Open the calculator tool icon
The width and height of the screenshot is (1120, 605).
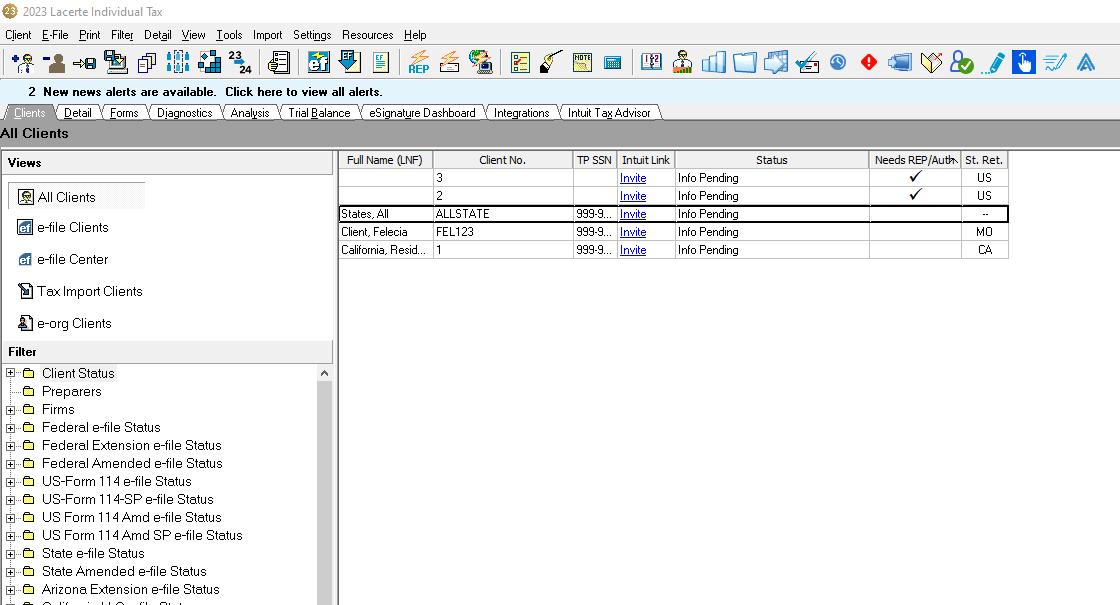pos(613,63)
